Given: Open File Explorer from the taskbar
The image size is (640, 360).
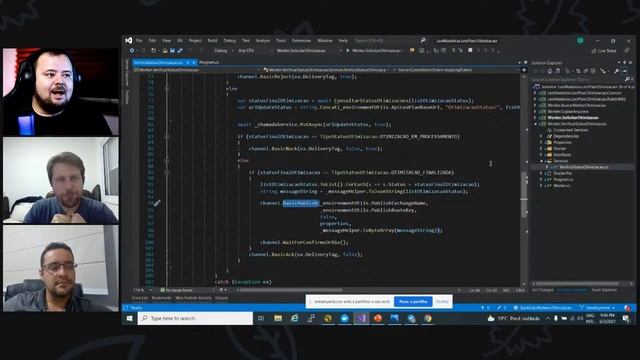Looking at the screenshot, I should pos(278,318).
